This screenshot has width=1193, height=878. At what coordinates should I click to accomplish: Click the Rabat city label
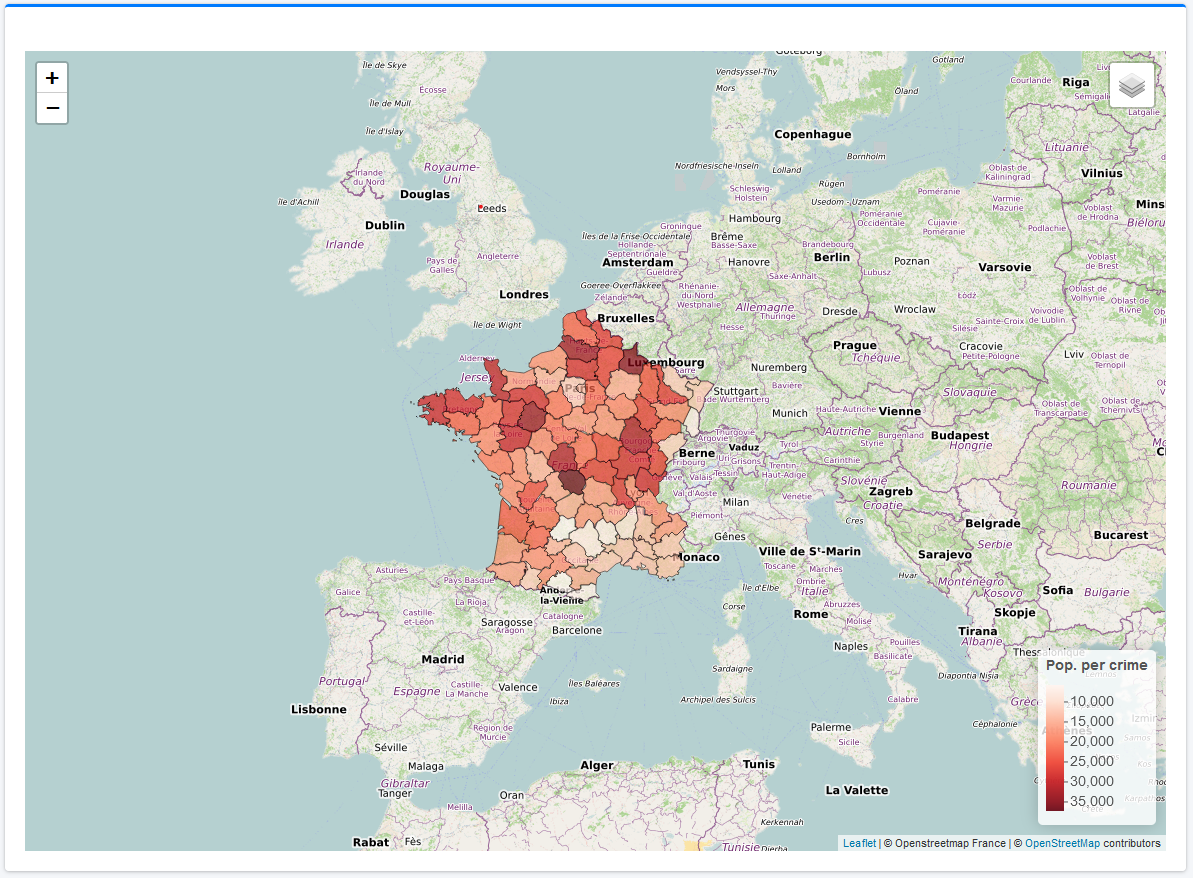[x=371, y=842]
